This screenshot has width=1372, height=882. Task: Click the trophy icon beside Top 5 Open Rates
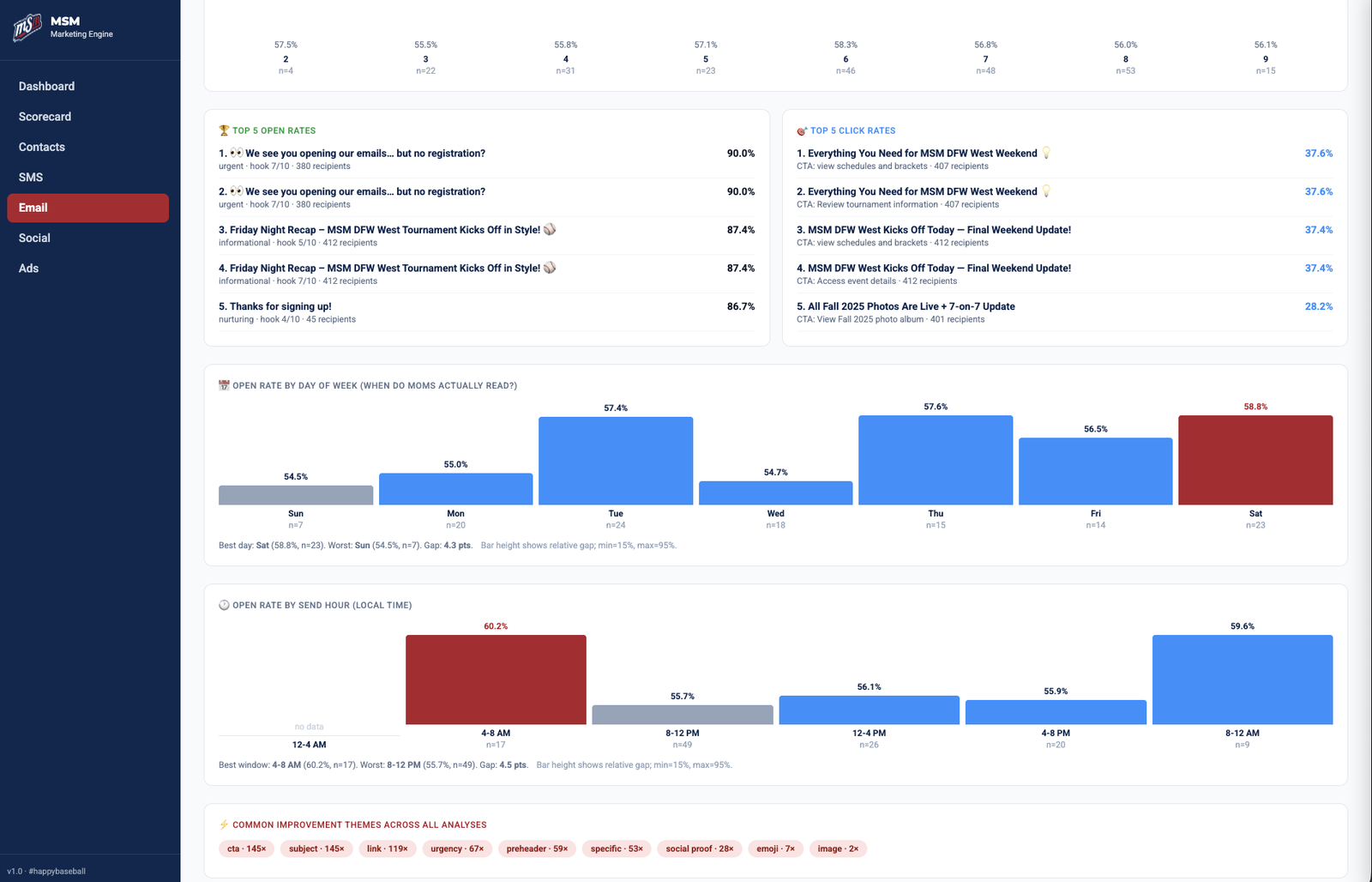coord(222,130)
